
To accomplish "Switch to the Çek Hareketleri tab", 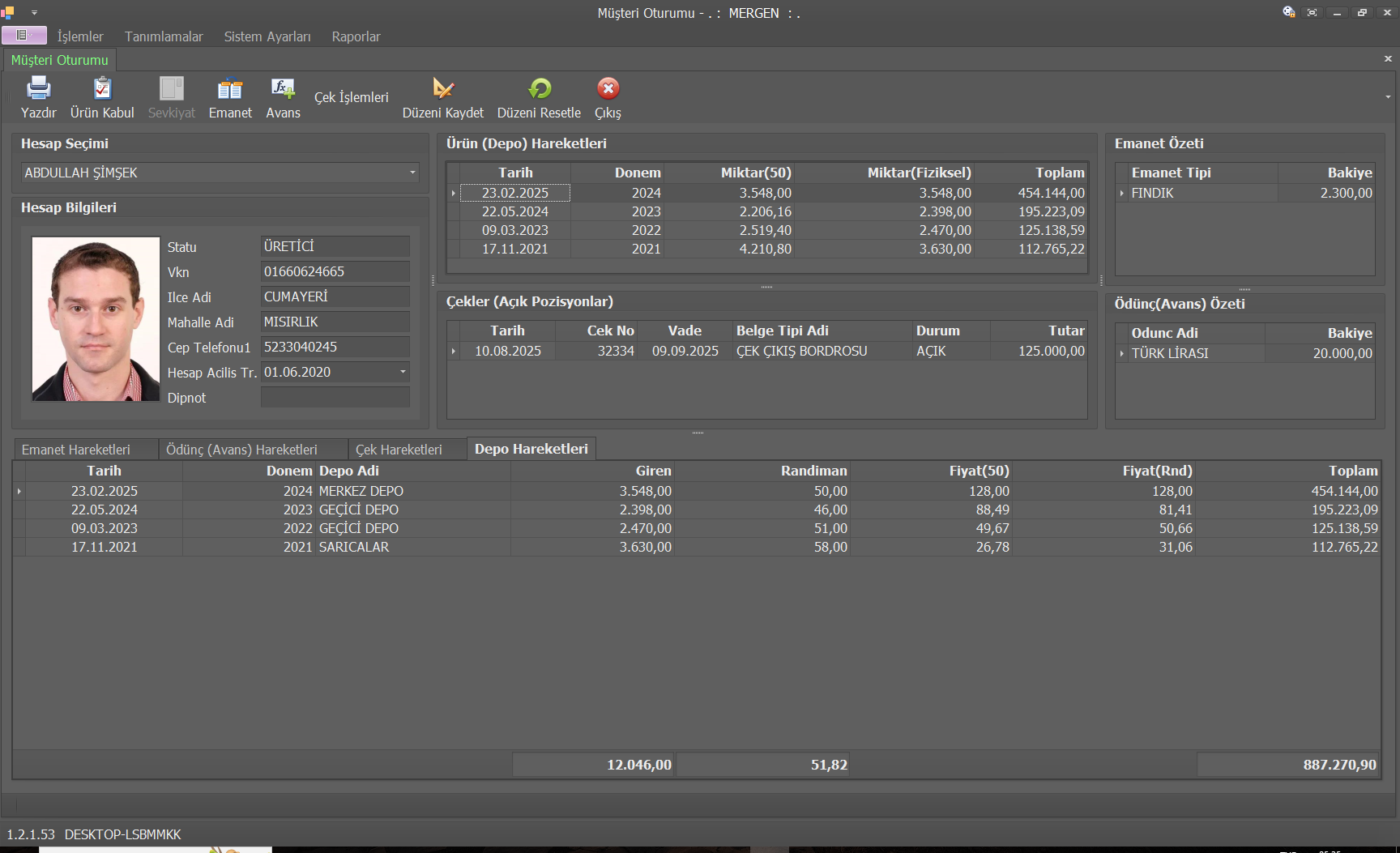I will click(x=399, y=450).
